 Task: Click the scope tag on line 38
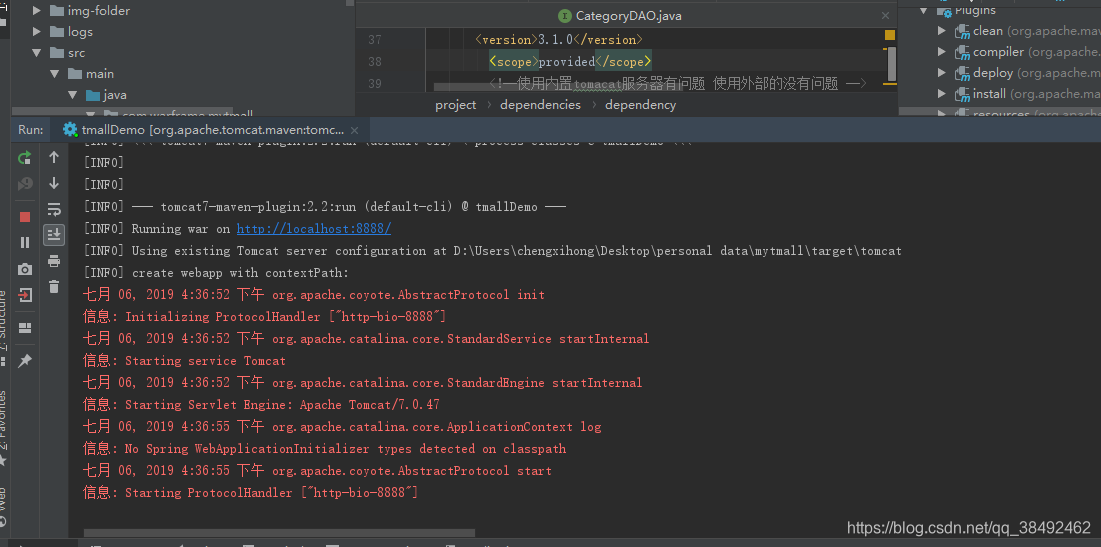[x=514, y=62]
